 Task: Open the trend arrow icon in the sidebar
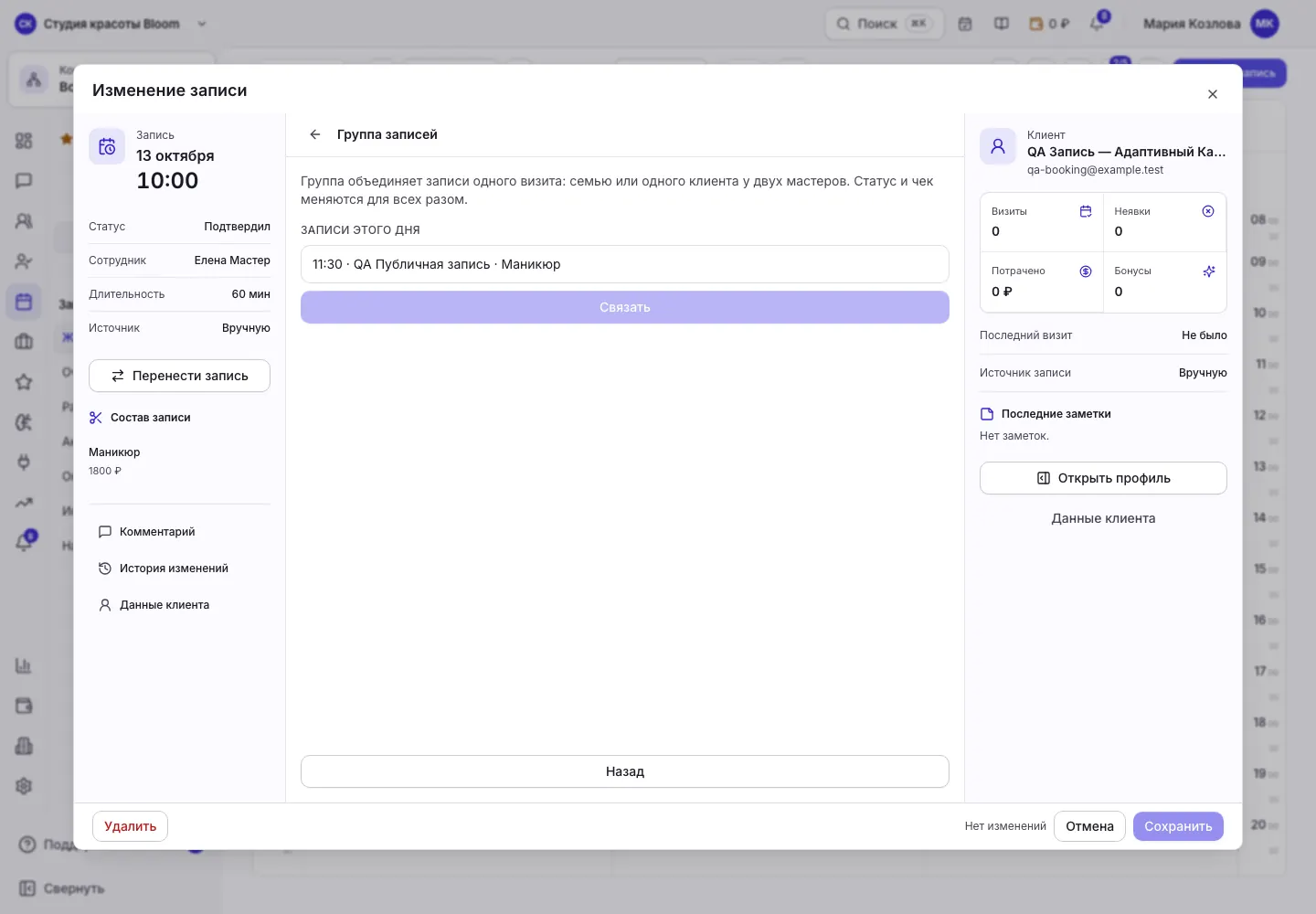pos(24,503)
